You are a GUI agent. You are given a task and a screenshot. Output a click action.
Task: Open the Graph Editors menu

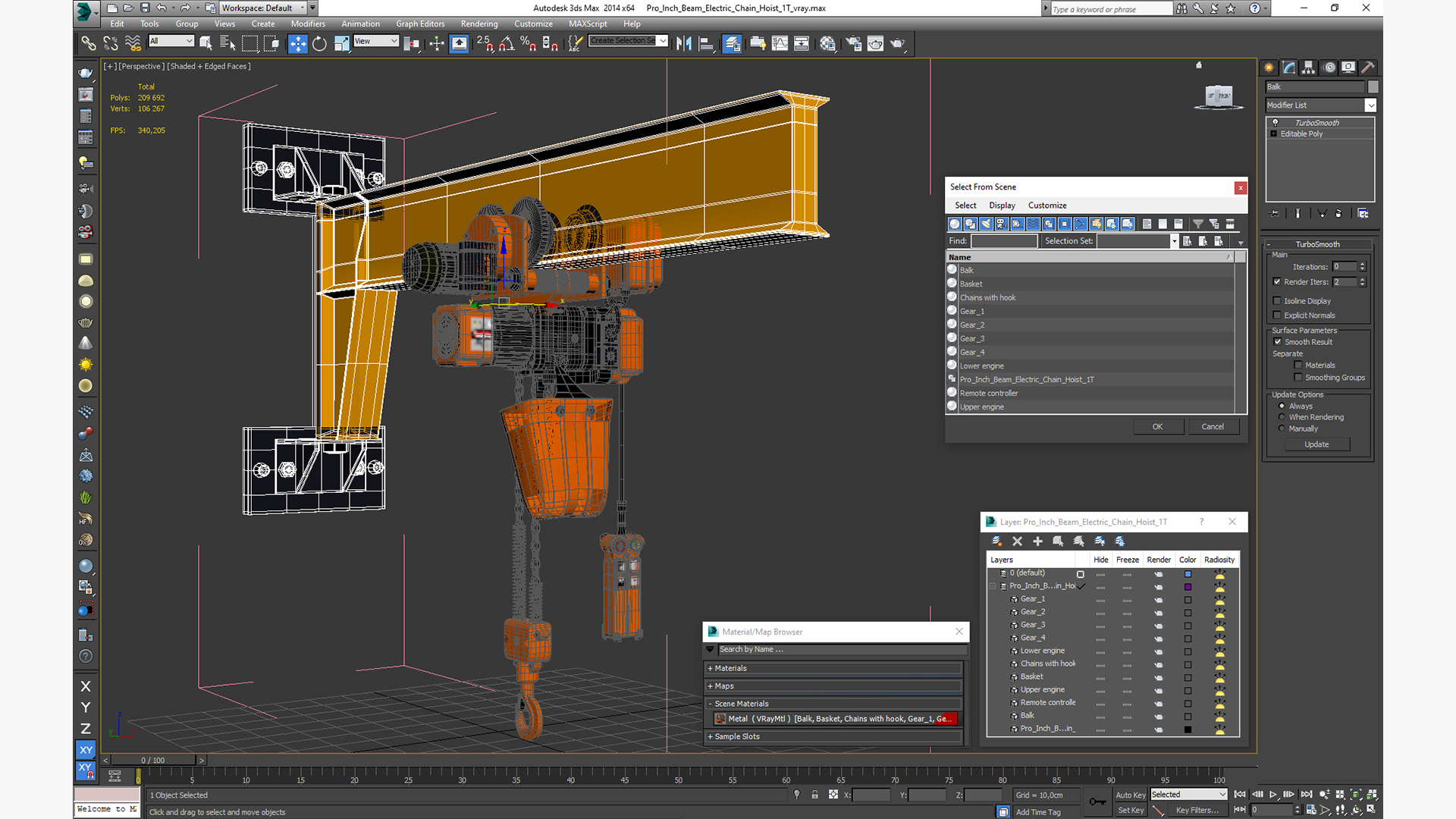click(420, 24)
